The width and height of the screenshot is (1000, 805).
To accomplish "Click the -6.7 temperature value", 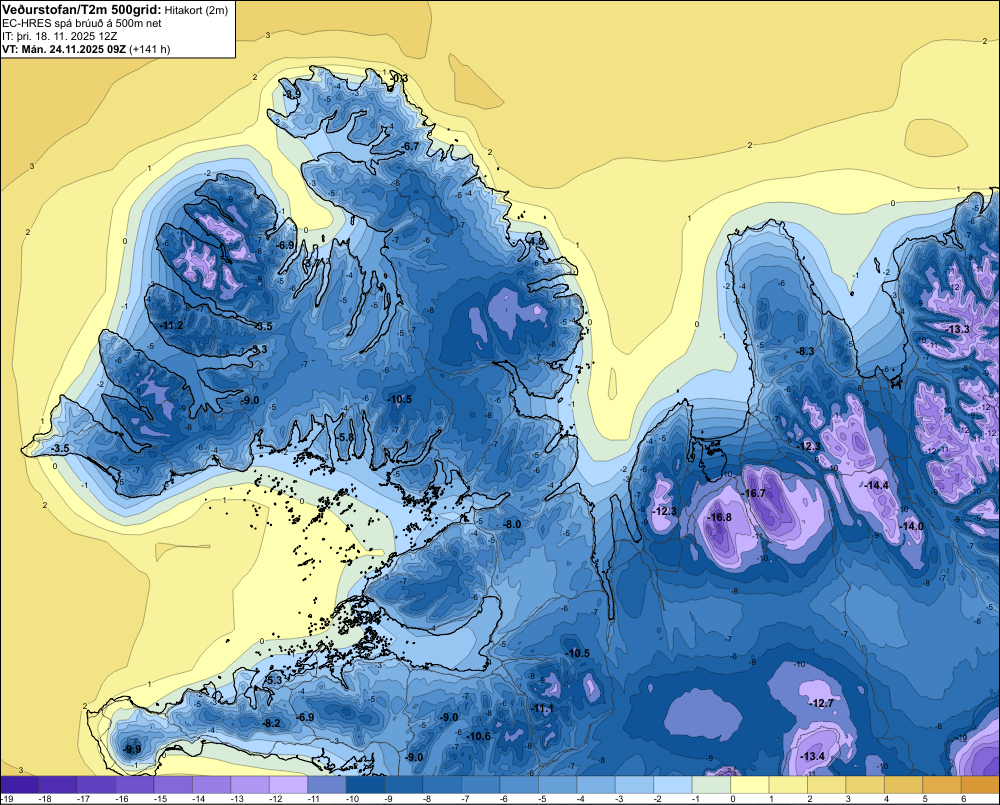I will pyautogui.click(x=411, y=146).
